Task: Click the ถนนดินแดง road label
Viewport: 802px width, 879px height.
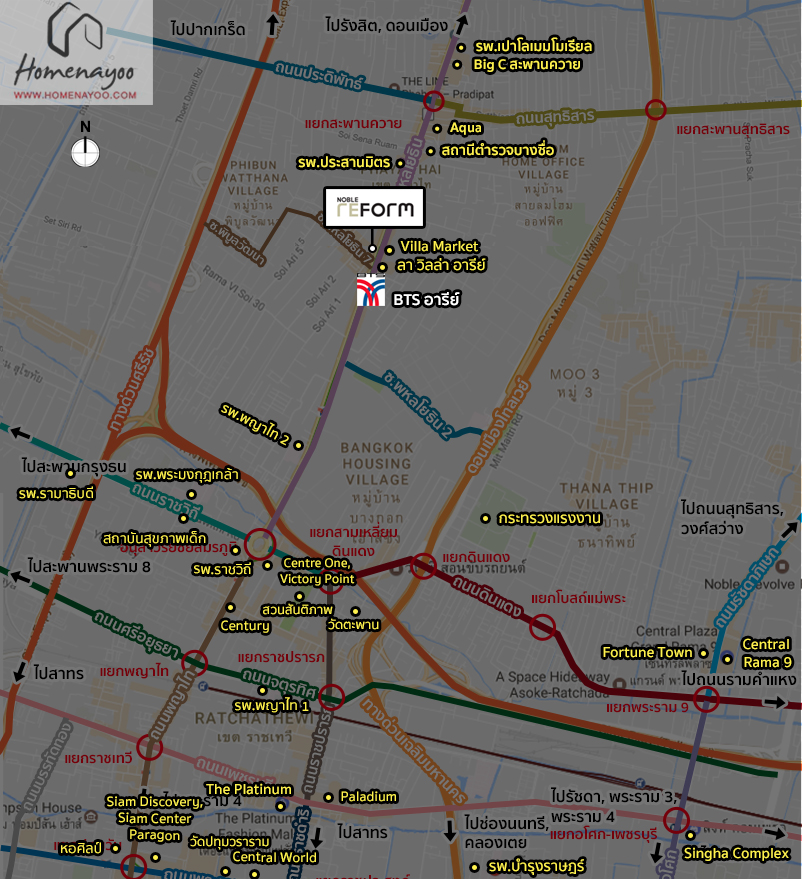Action: point(489,598)
